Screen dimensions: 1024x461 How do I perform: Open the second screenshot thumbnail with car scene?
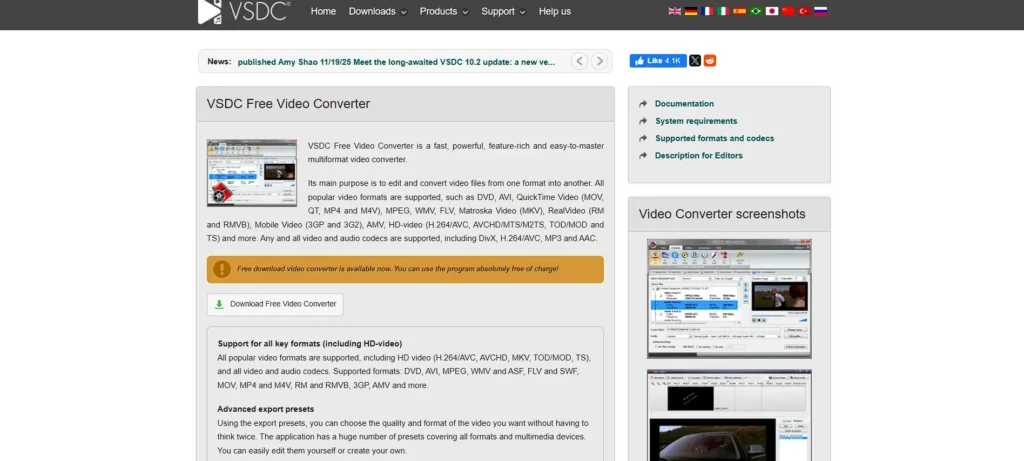coord(729,415)
